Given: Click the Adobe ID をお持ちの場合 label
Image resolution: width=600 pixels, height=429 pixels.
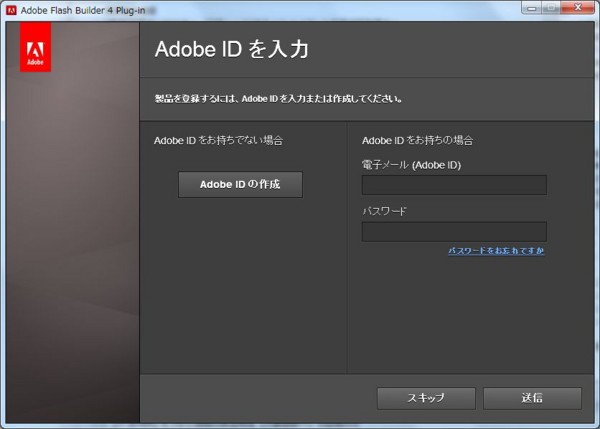Looking at the screenshot, I should click(x=417, y=140).
